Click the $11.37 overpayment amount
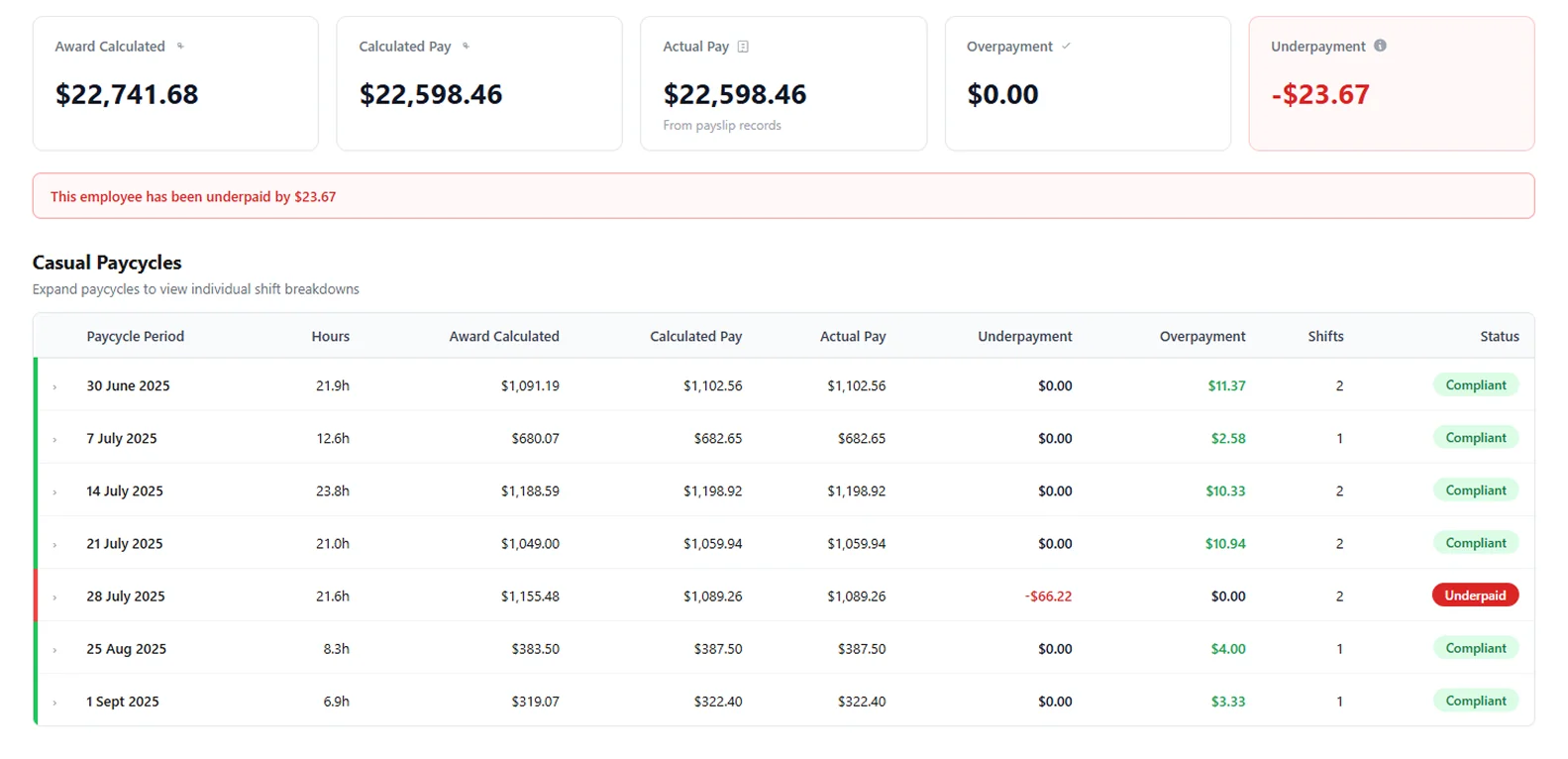 [1226, 386]
